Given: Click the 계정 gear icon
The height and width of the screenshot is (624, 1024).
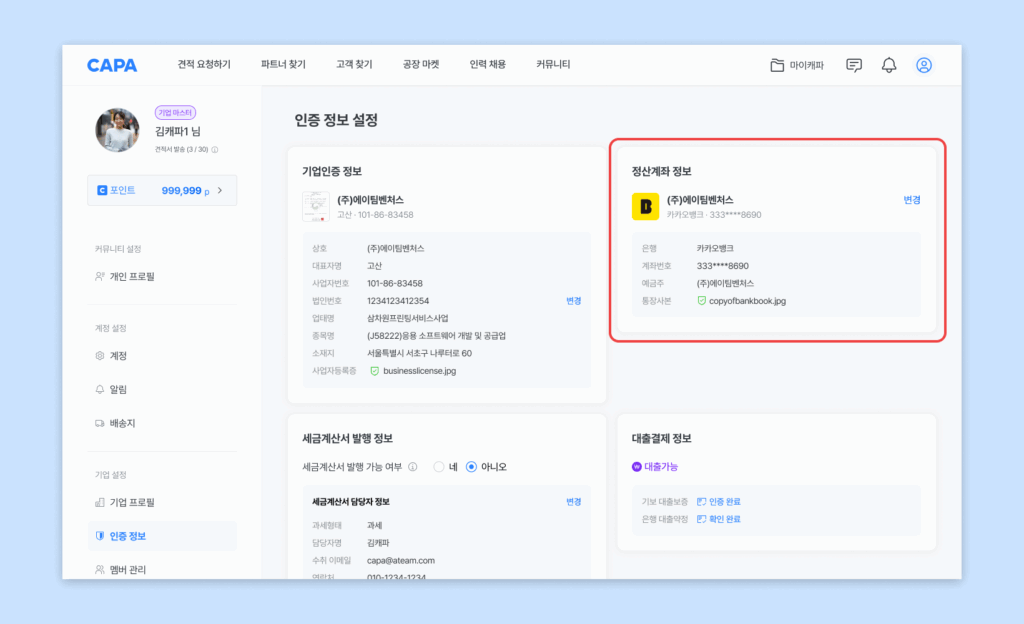Looking at the screenshot, I should tap(99, 356).
